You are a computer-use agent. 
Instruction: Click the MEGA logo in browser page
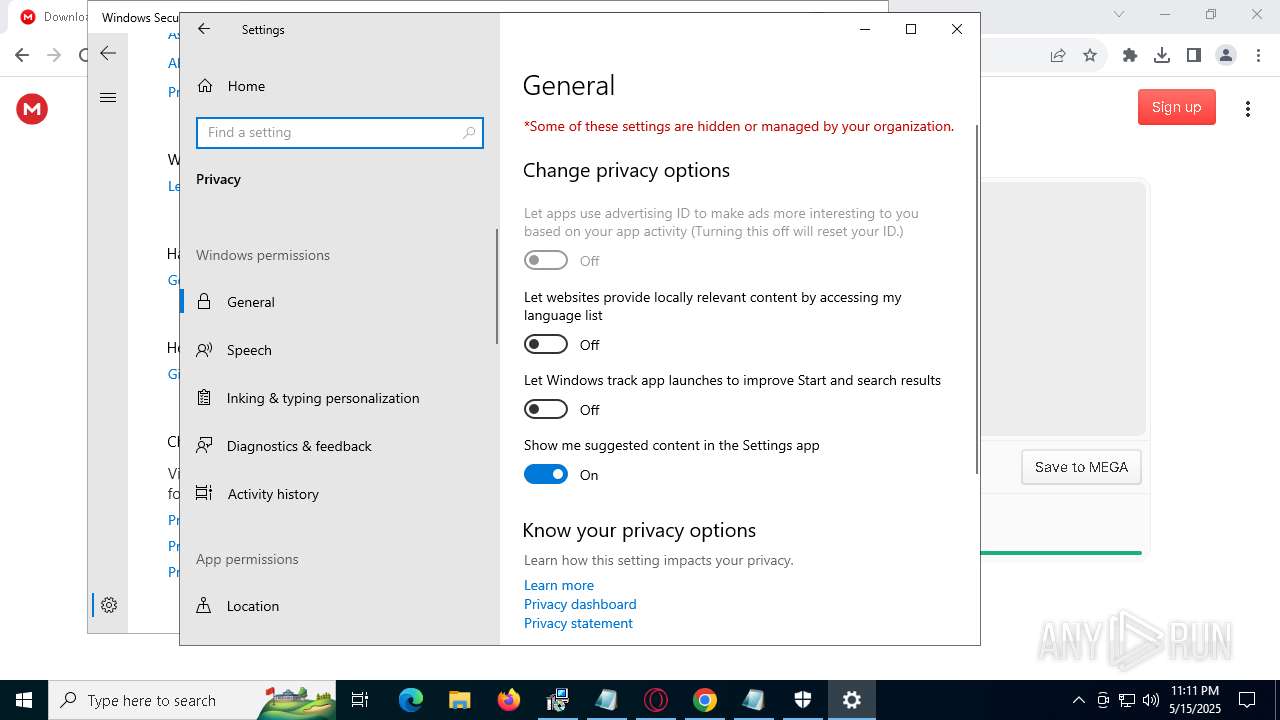pos(32,108)
